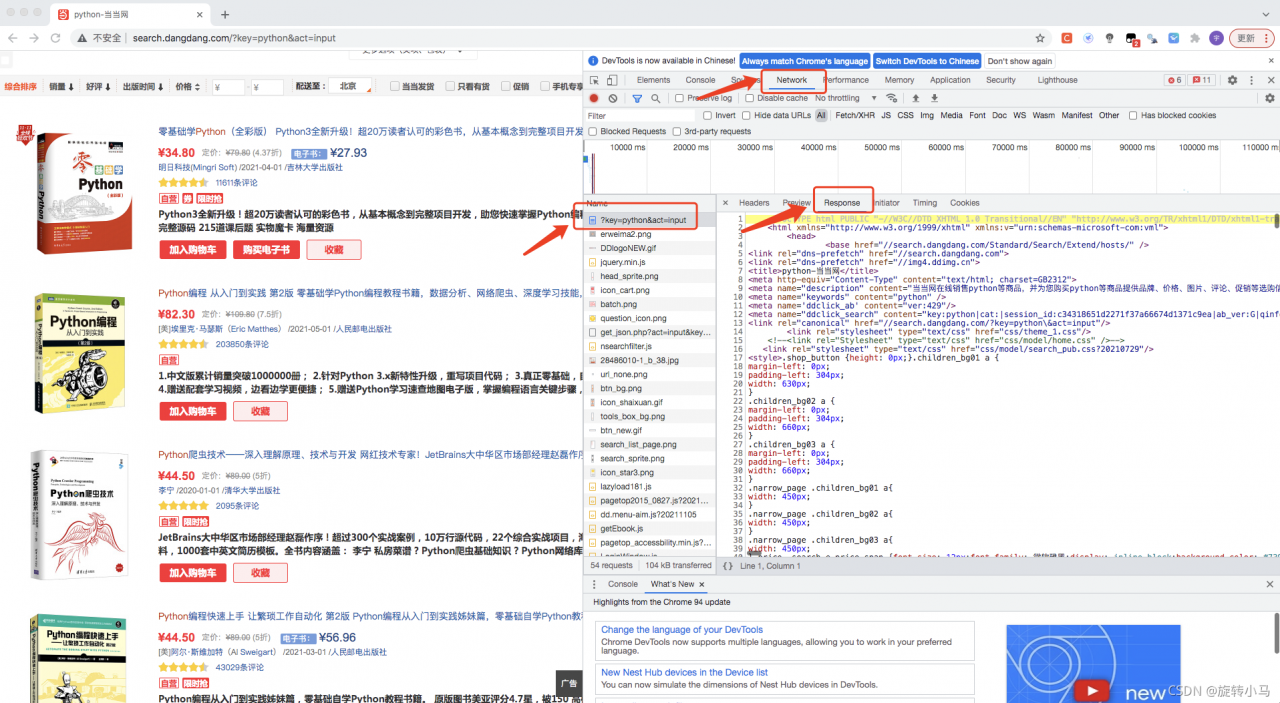Stop recording the network log
This screenshot has width=1280, height=703.
[594, 98]
